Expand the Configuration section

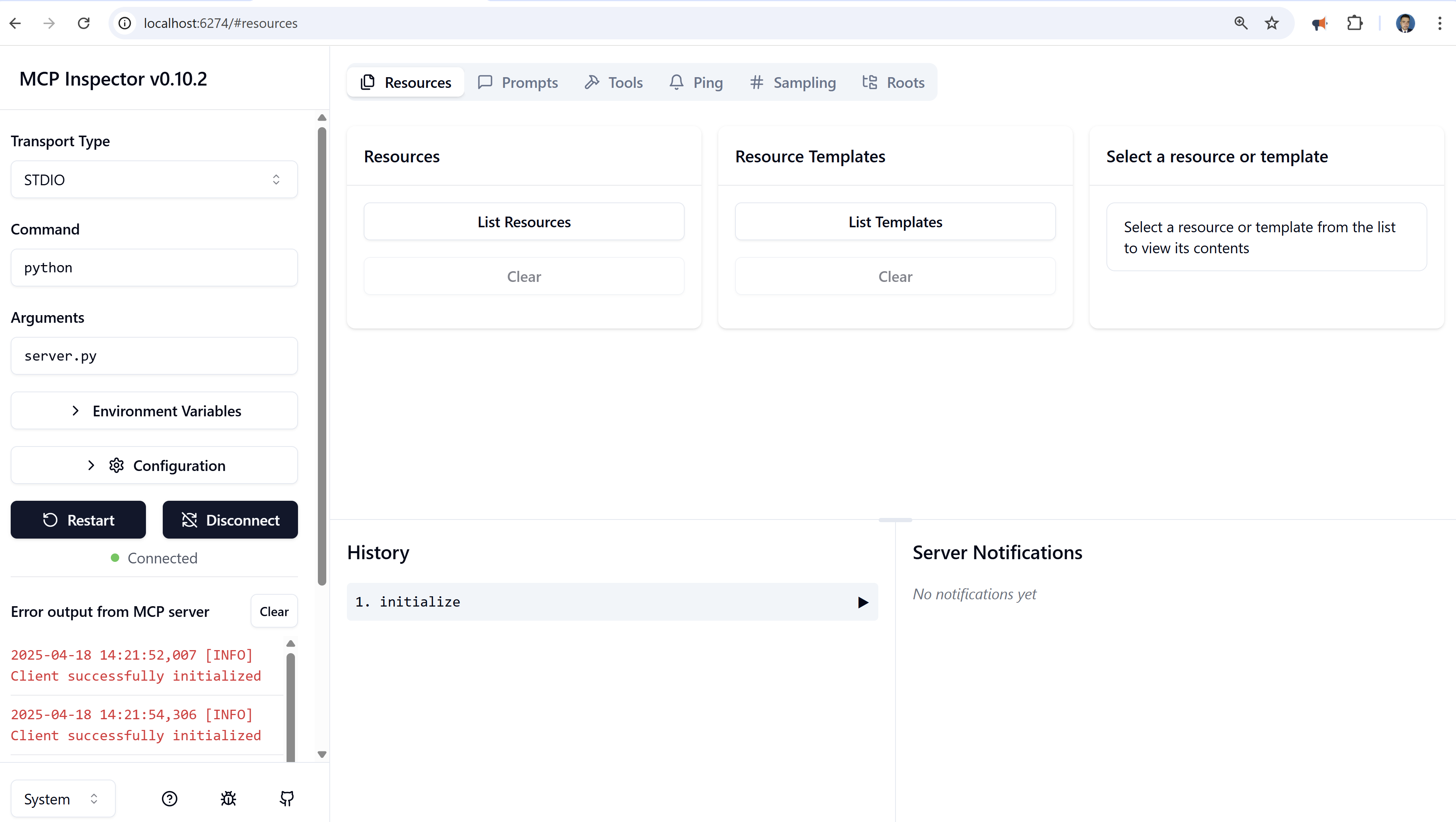coord(154,466)
